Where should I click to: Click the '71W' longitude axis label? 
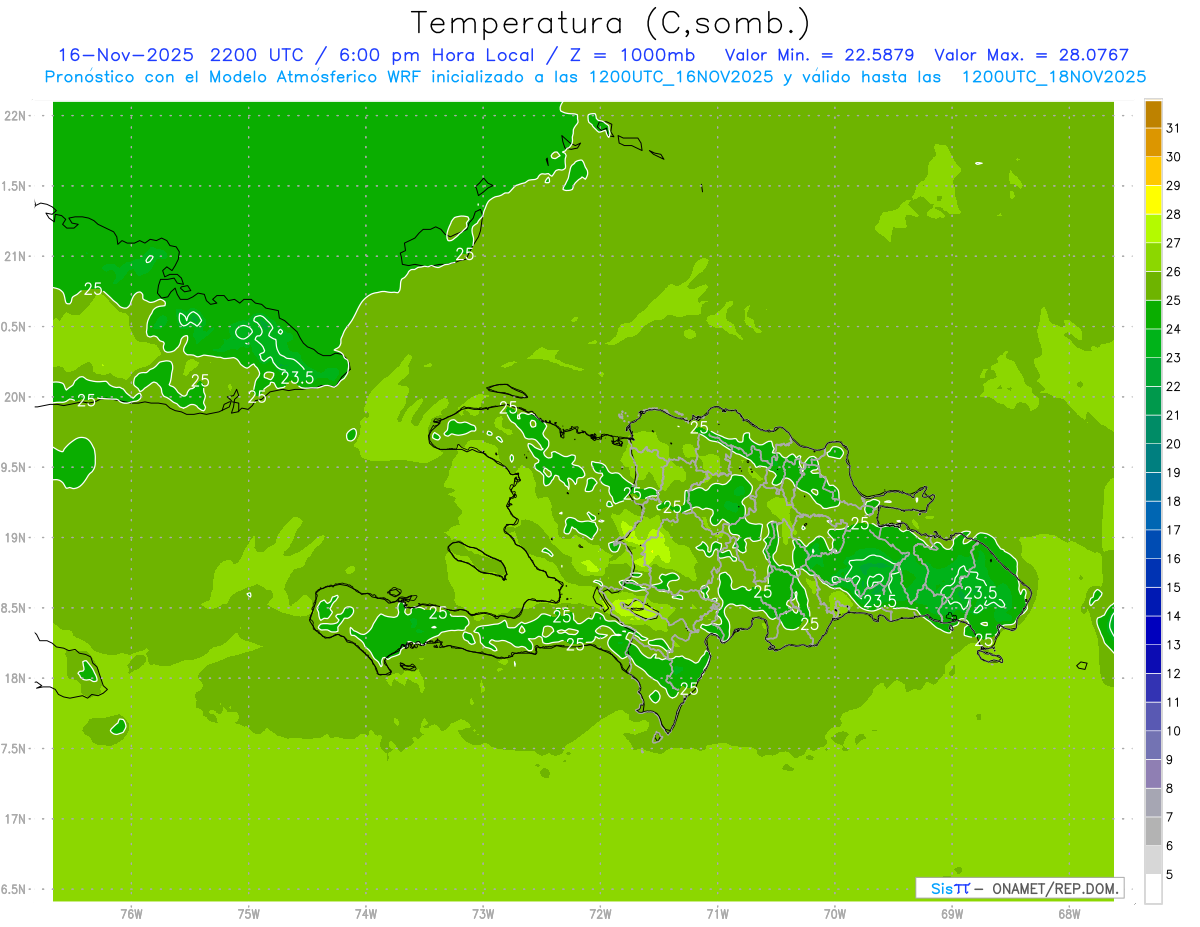point(717,914)
